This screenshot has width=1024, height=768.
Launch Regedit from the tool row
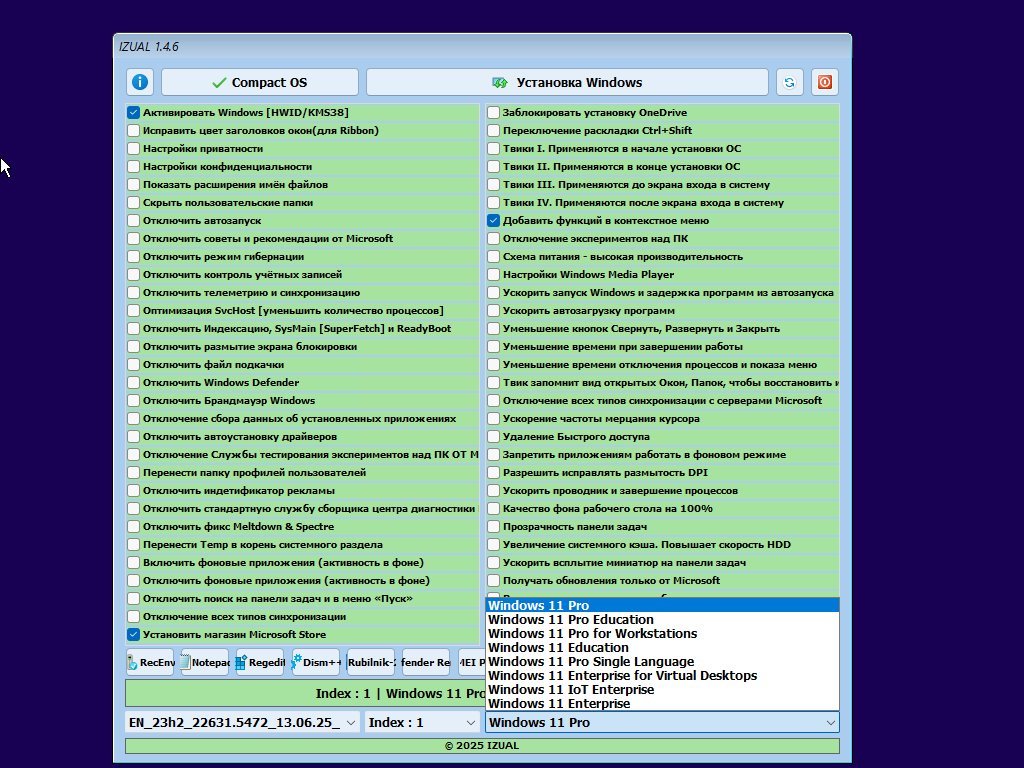pyautogui.click(x=261, y=662)
